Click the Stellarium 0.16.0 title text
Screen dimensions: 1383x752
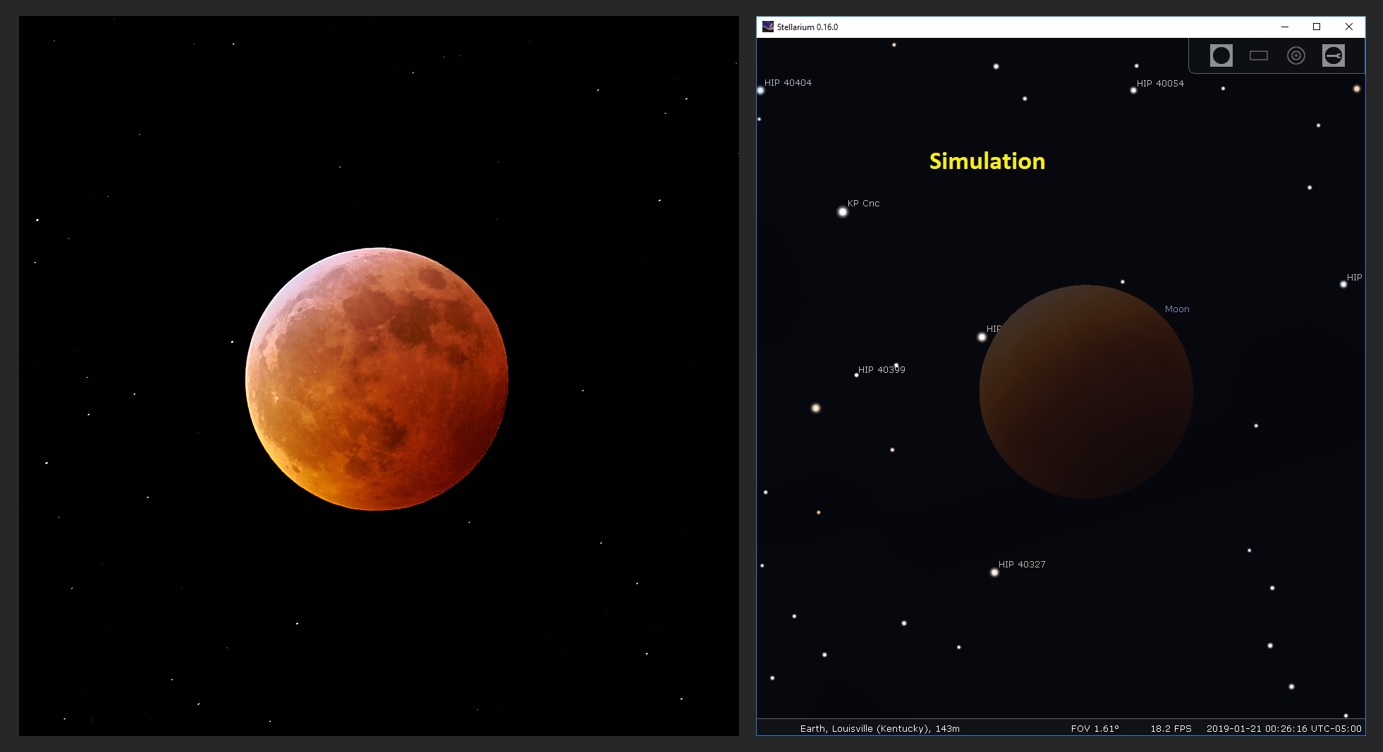pos(807,27)
